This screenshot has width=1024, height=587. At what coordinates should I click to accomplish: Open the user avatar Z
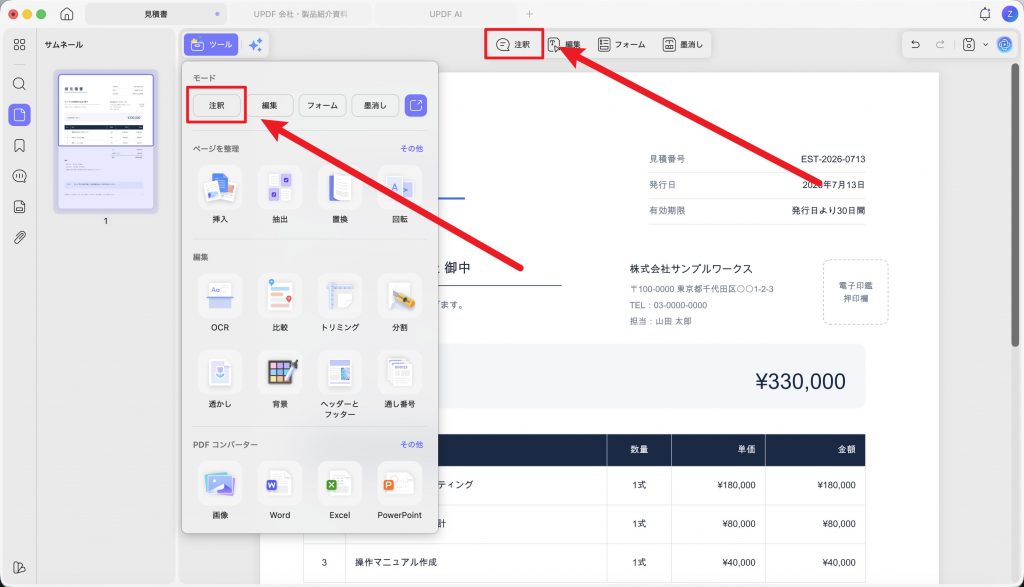(1010, 14)
